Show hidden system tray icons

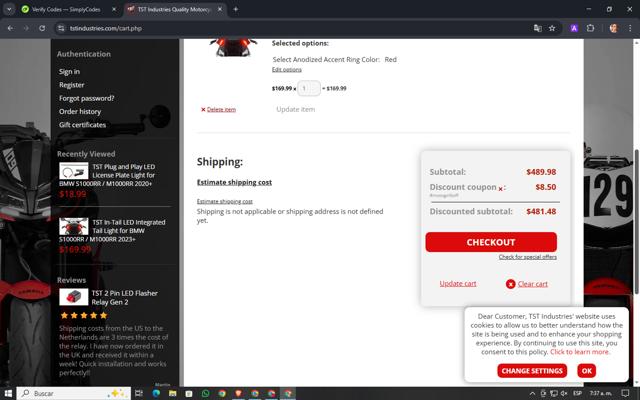tap(532, 393)
